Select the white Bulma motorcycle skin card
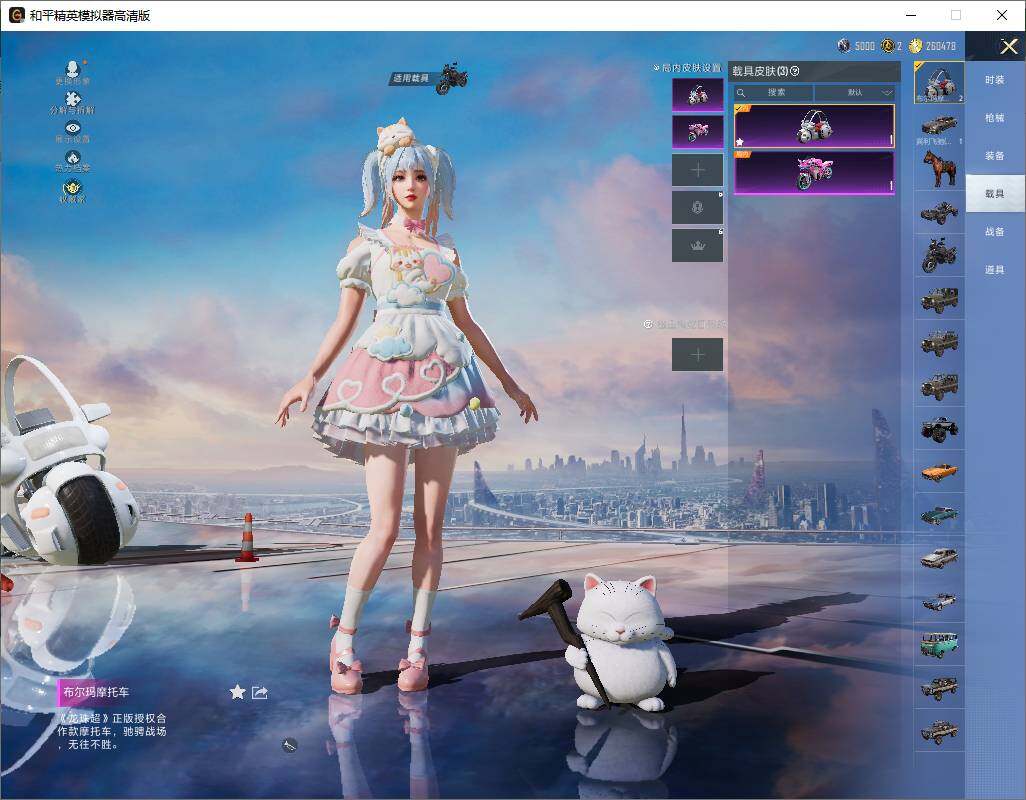The image size is (1026, 800). click(814, 126)
